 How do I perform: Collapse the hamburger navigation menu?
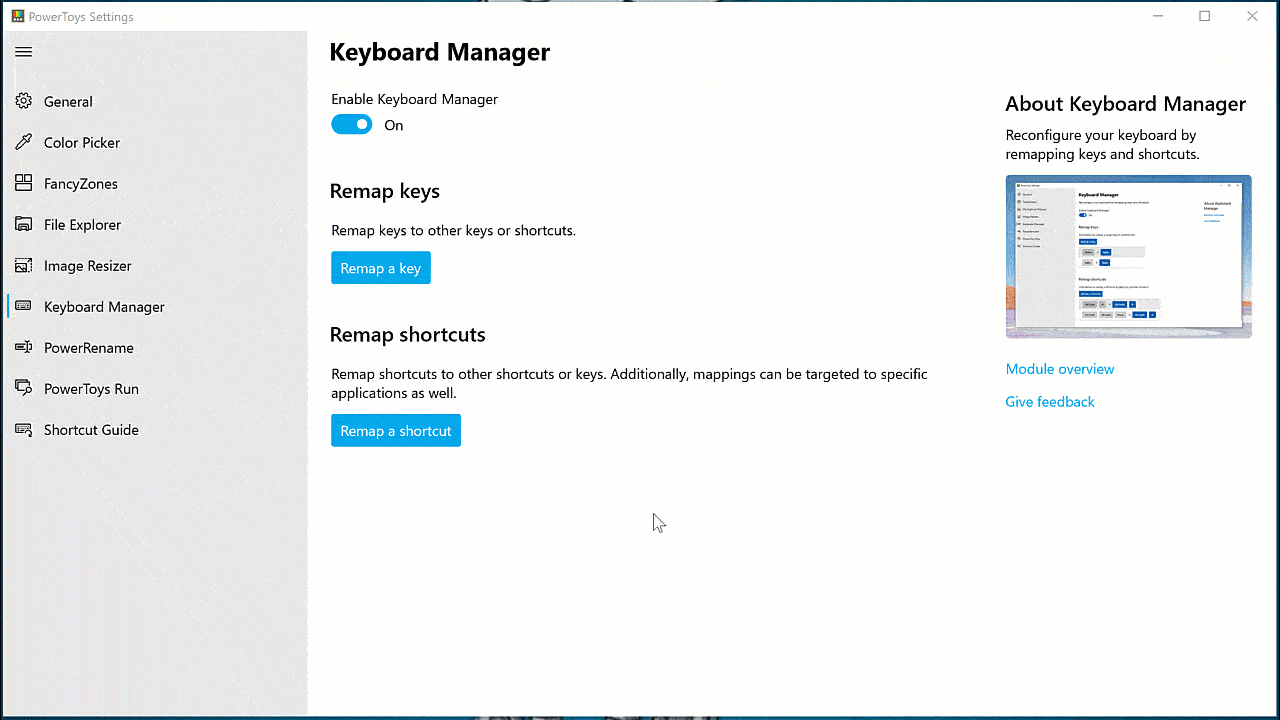24,52
